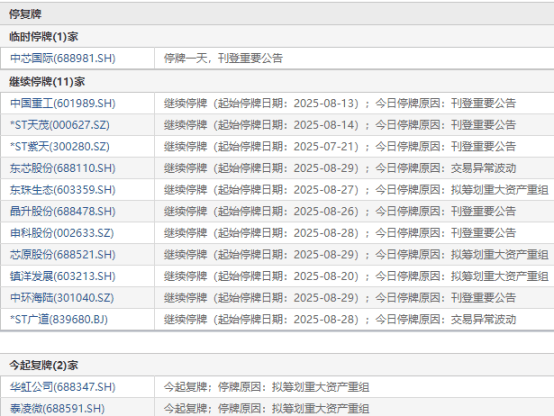Click the 临时停牌(1)家 group heading
554x416 pixels.
43,36
